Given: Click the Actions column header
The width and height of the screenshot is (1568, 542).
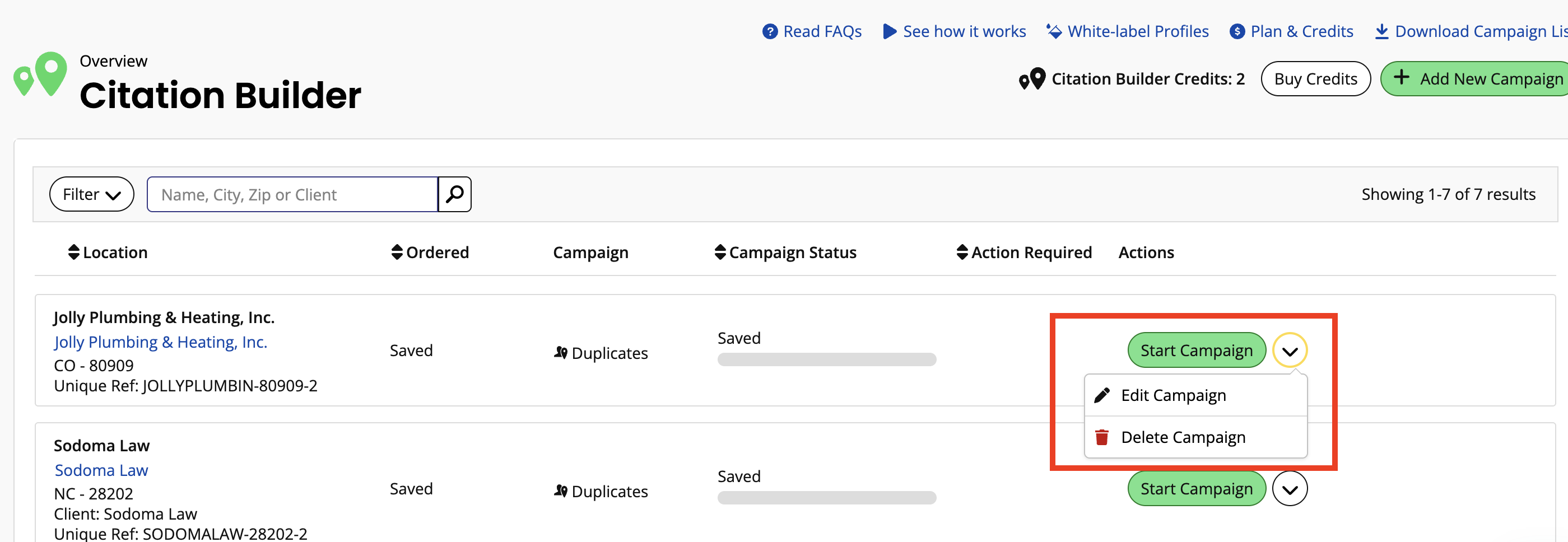Looking at the screenshot, I should pos(1146,252).
